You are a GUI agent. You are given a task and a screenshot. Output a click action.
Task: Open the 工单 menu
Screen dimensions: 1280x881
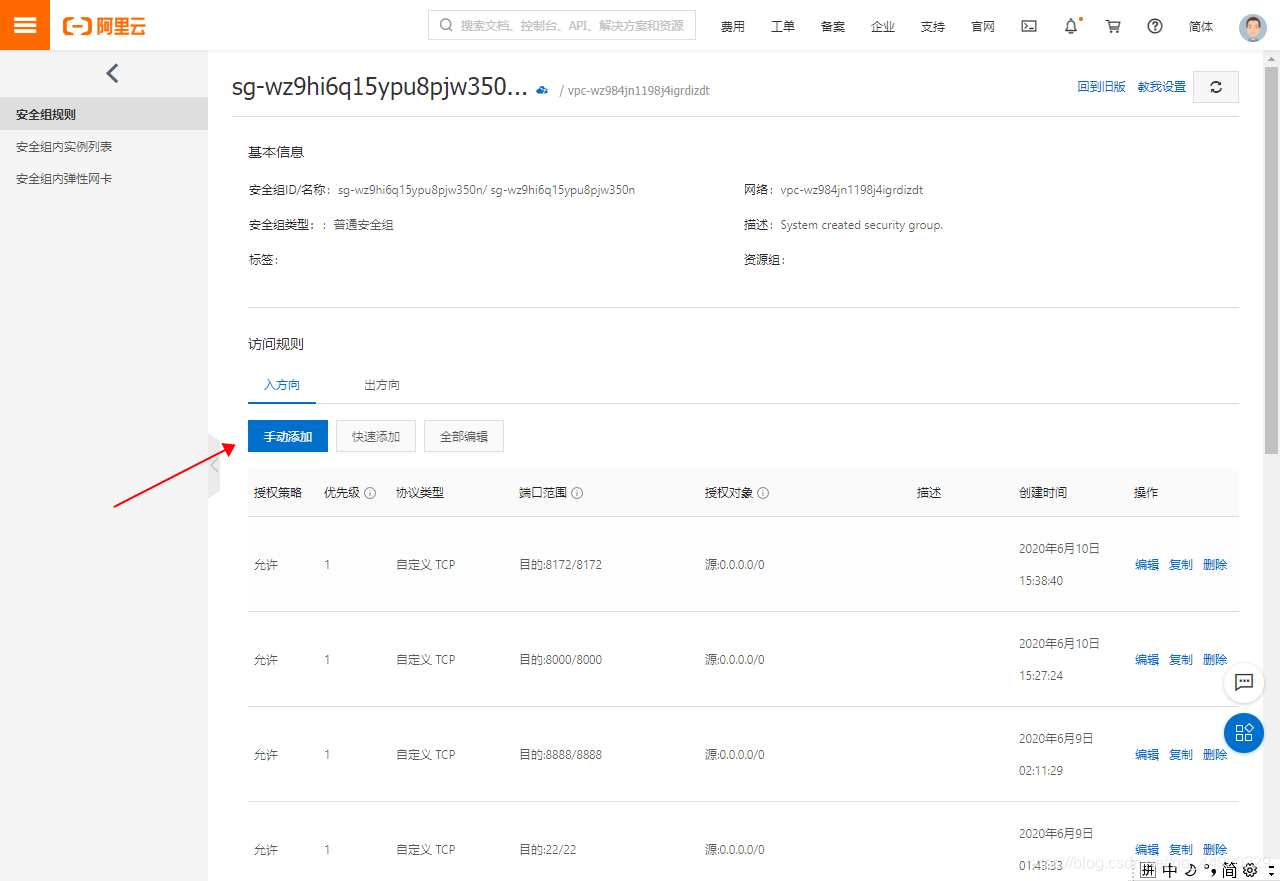click(783, 27)
